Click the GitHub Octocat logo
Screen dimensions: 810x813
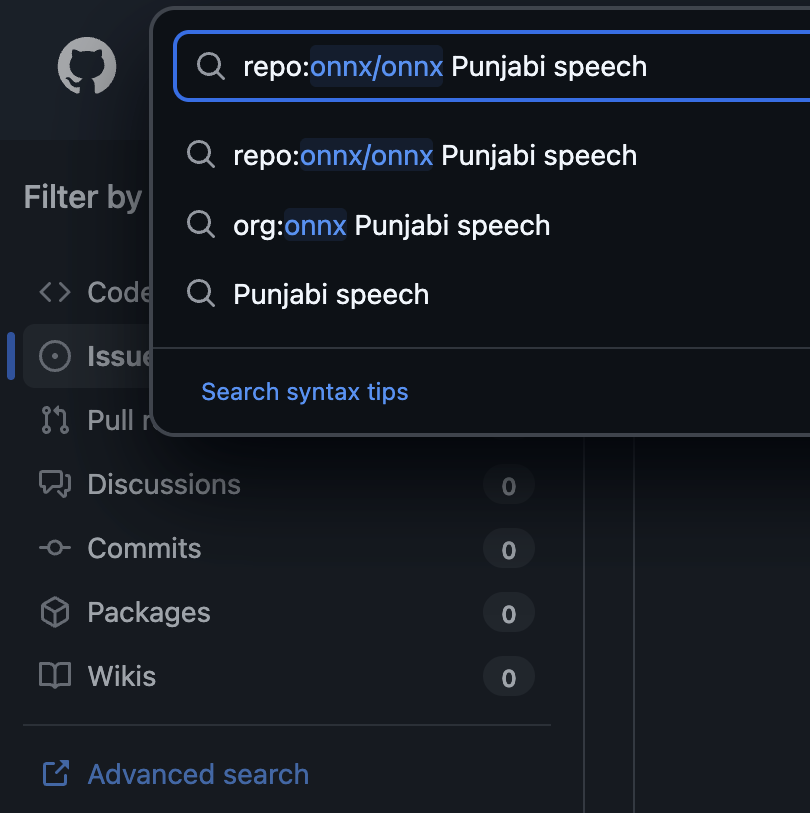coord(87,68)
